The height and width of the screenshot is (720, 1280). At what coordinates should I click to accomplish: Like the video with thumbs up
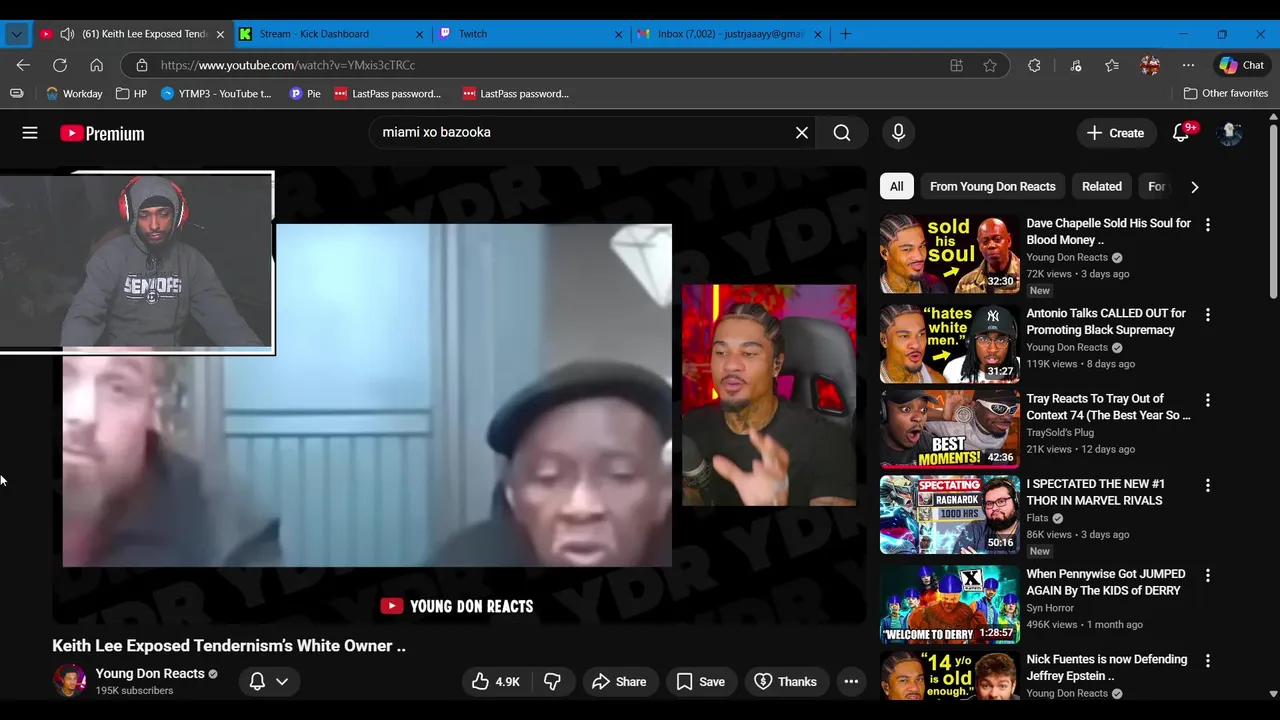tap(496, 681)
